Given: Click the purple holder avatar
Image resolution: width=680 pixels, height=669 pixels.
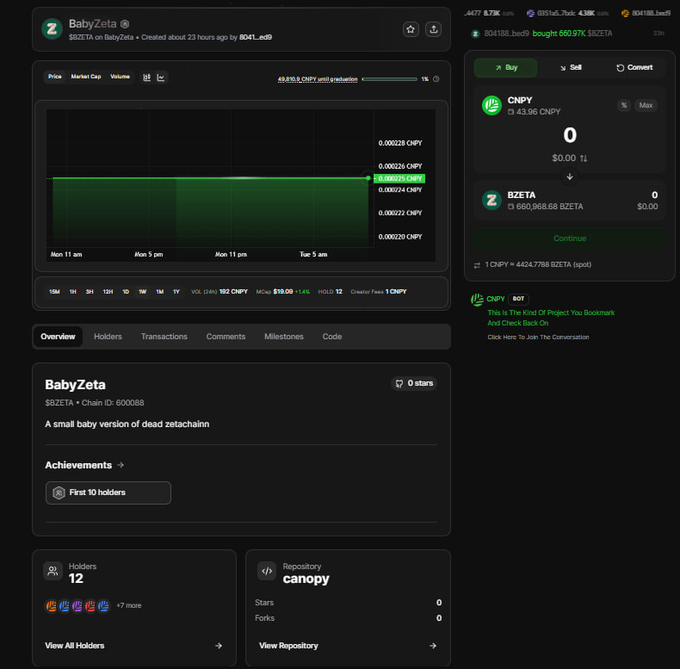Looking at the screenshot, I should pos(77,606).
